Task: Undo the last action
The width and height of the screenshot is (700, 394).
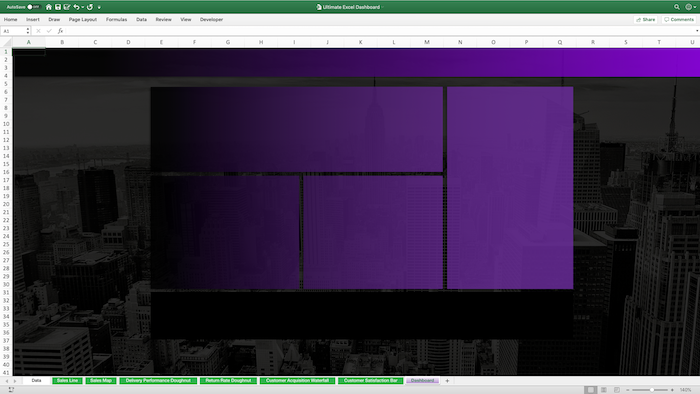Action: (76, 7)
